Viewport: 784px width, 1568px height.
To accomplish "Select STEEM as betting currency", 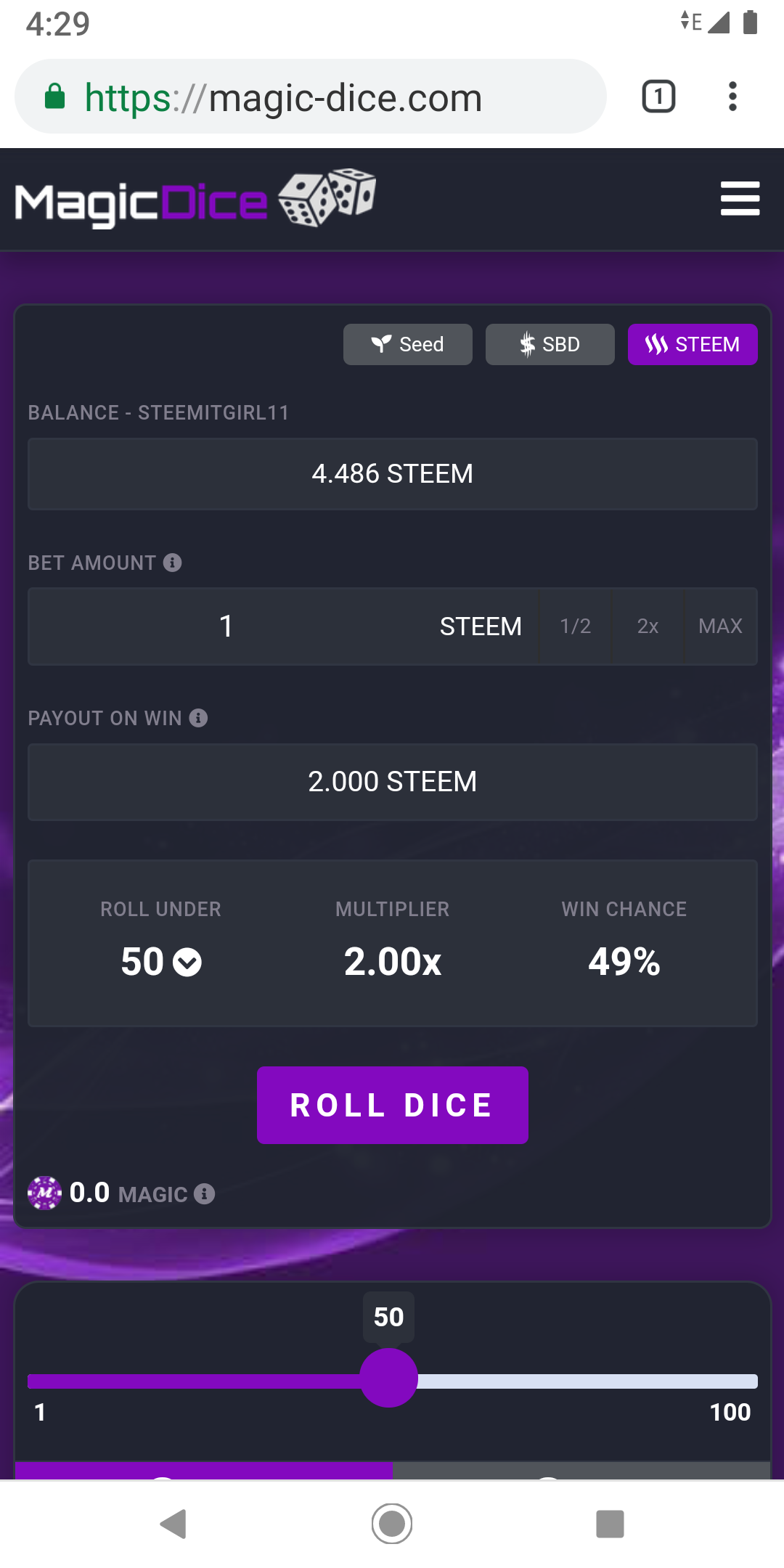I will click(x=692, y=344).
